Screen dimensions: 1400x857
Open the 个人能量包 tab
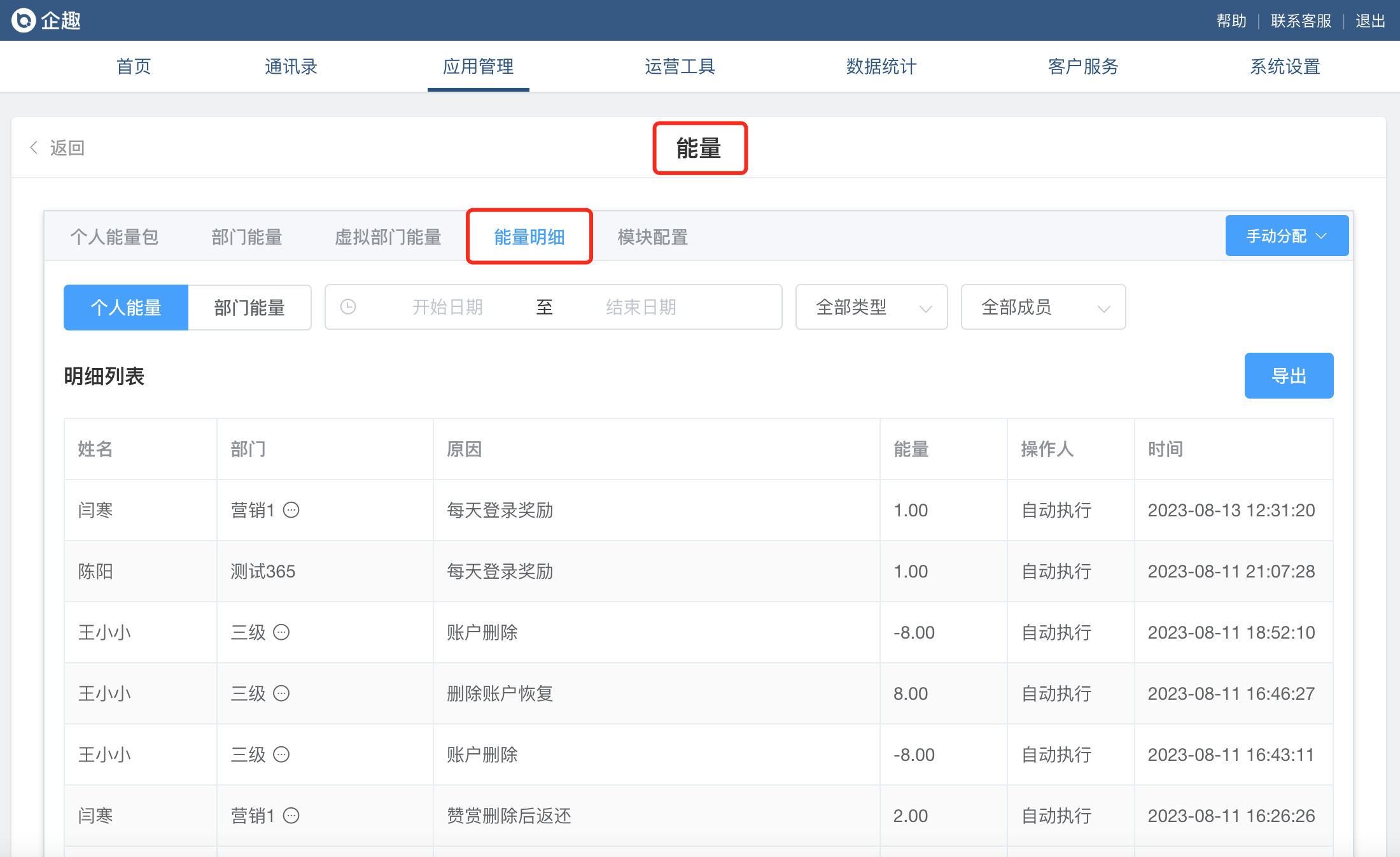click(115, 237)
